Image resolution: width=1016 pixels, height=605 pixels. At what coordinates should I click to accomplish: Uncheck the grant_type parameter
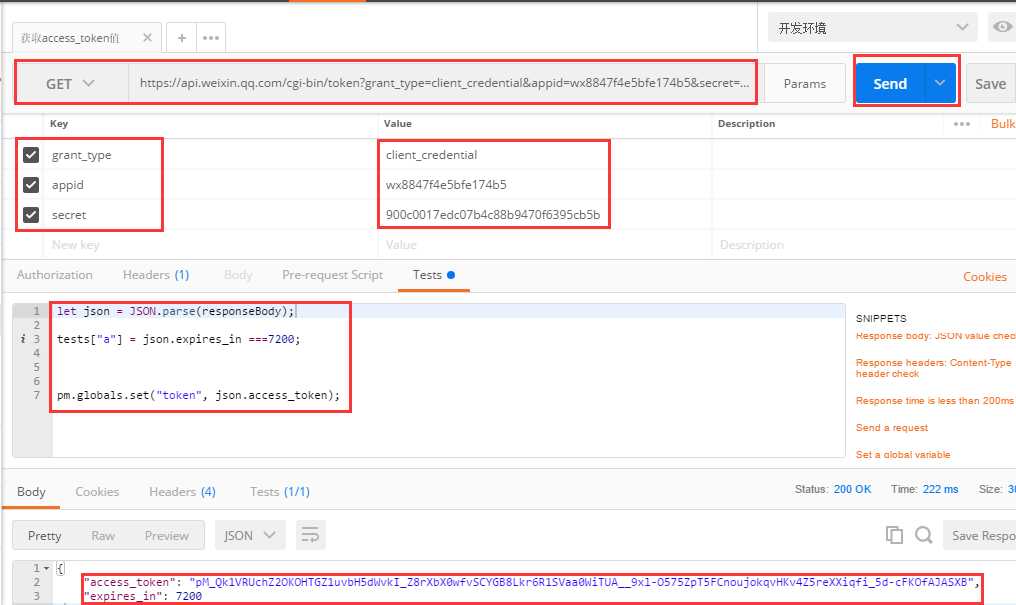tap(31, 155)
